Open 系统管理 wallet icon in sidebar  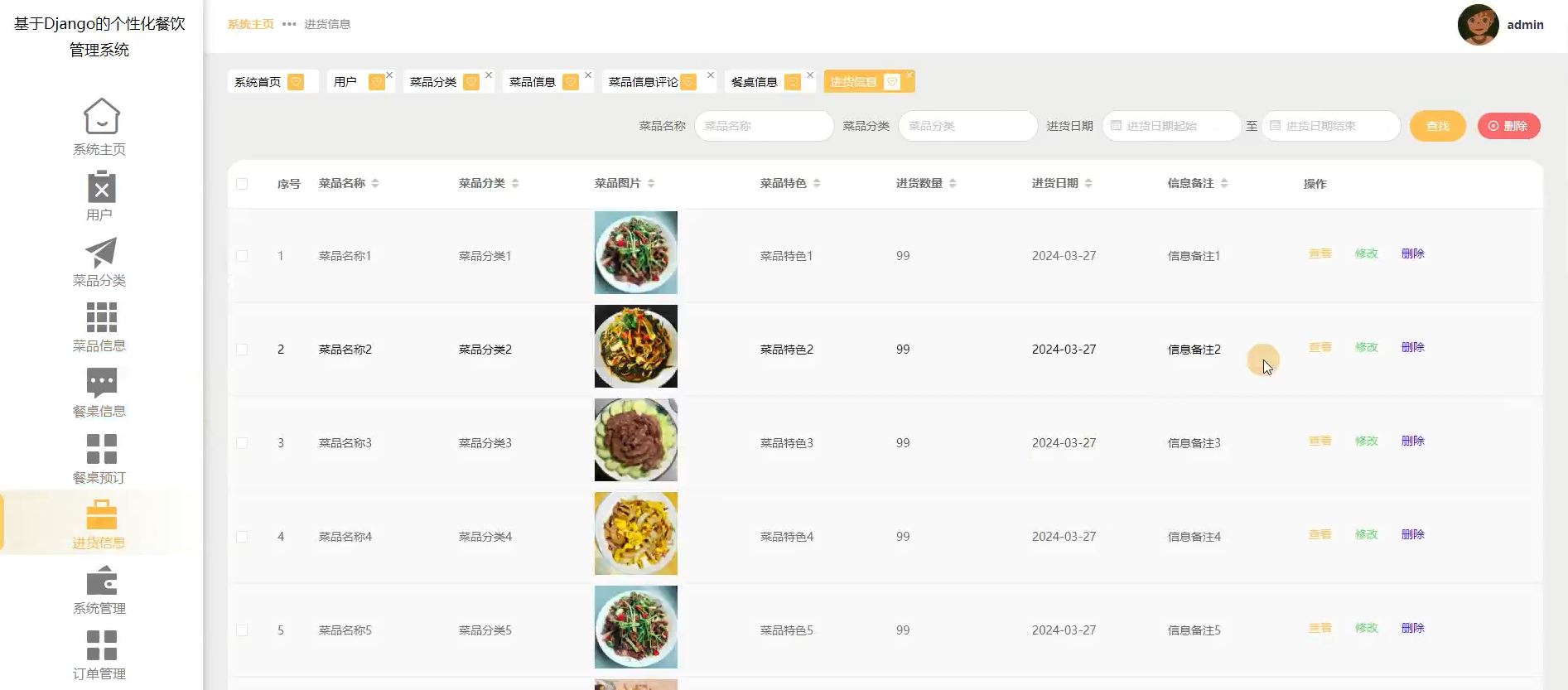point(101,580)
